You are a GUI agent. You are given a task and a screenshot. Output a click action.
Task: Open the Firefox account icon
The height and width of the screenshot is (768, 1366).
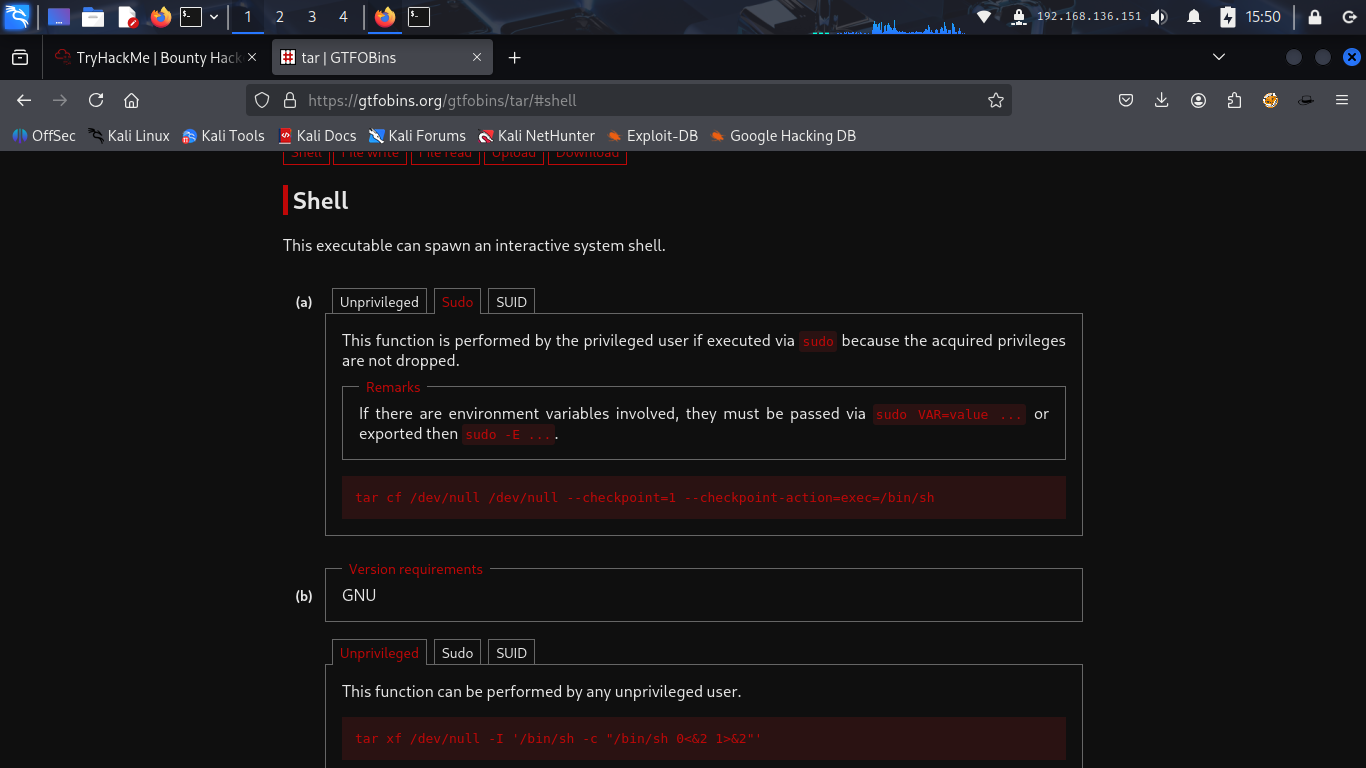(1198, 100)
